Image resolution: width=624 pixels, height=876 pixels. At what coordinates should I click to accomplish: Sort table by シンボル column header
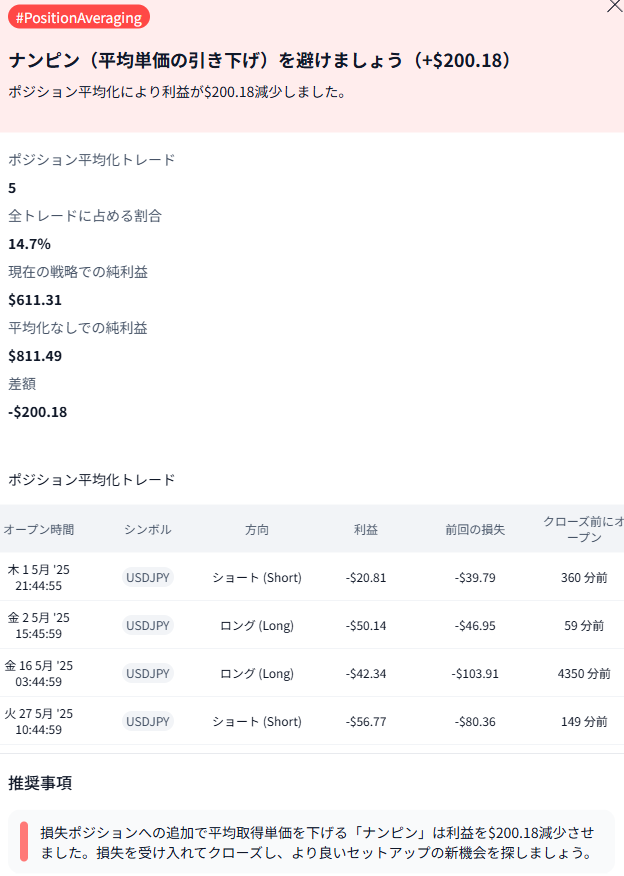click(x=148, y=529)
